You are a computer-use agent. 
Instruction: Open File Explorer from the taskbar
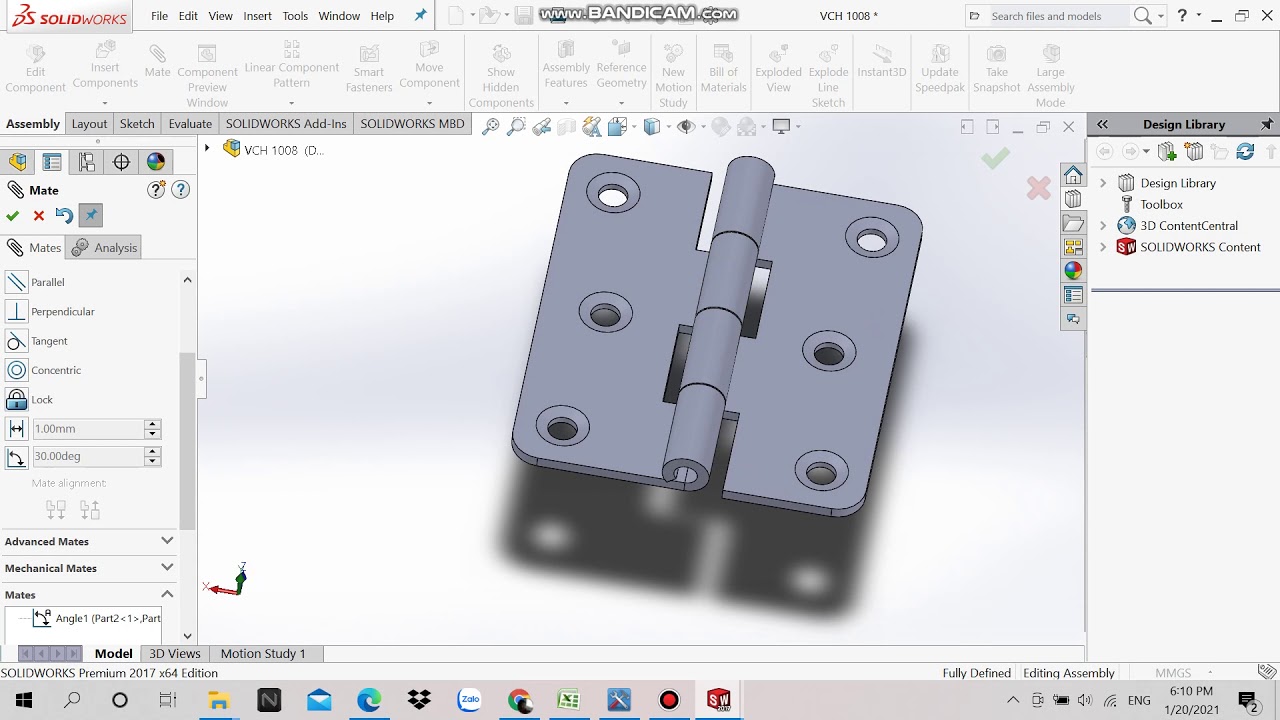pos(219,700)
